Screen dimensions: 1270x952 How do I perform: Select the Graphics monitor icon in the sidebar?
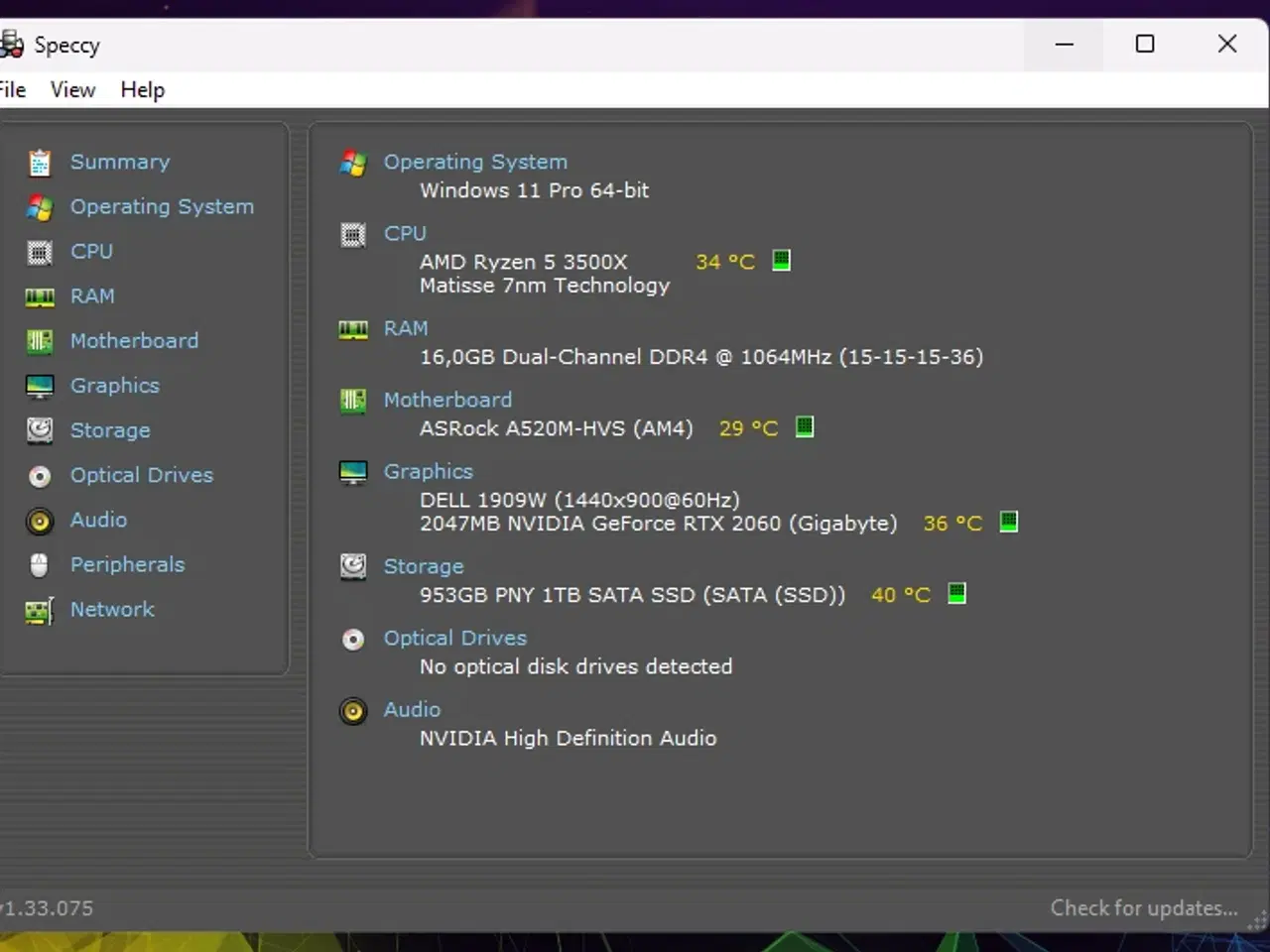pyautogui.click(x=39, y=386)
